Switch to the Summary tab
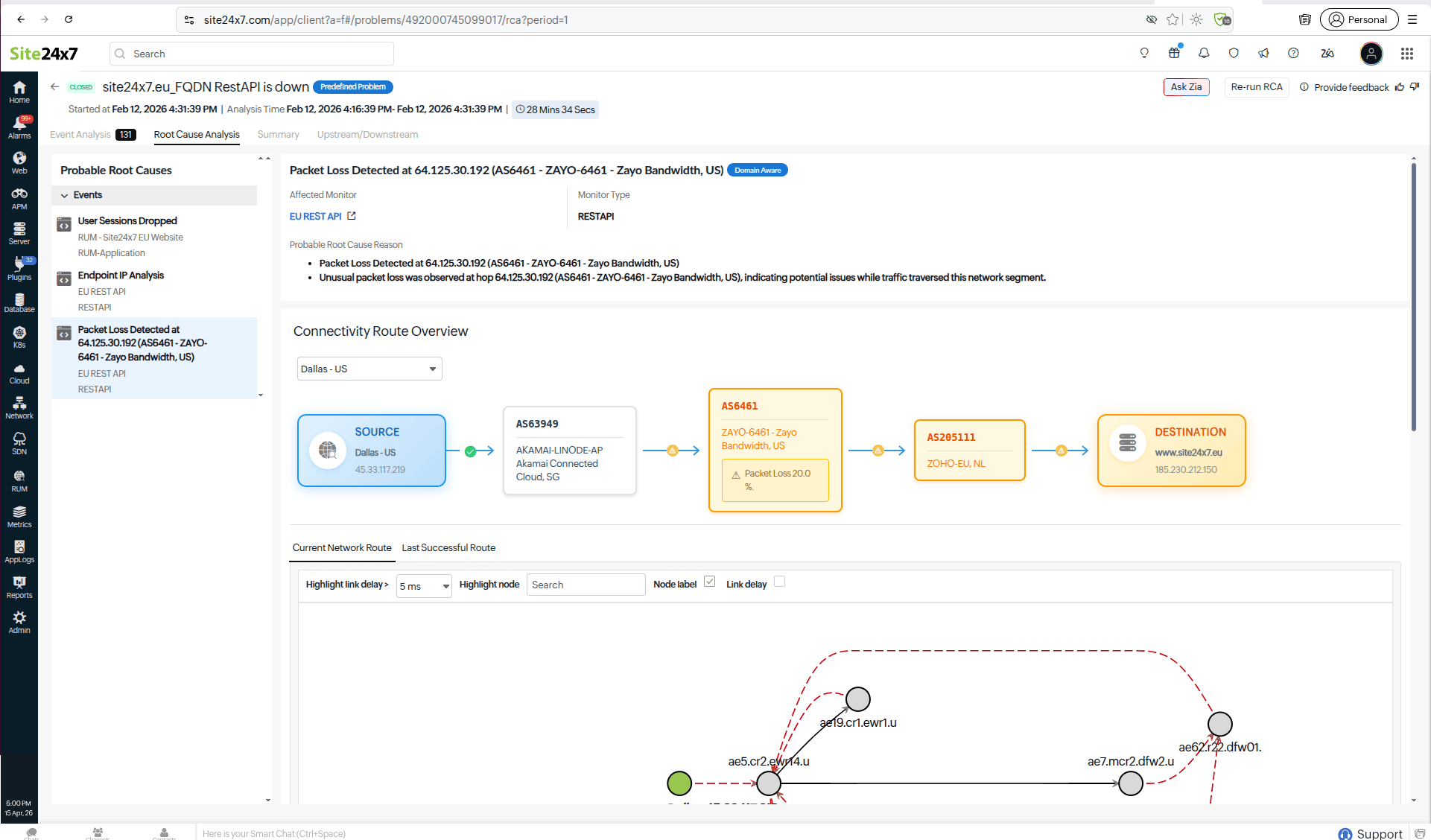The height and width of the screenshot is (840, 1431). [x=278, y=135]
